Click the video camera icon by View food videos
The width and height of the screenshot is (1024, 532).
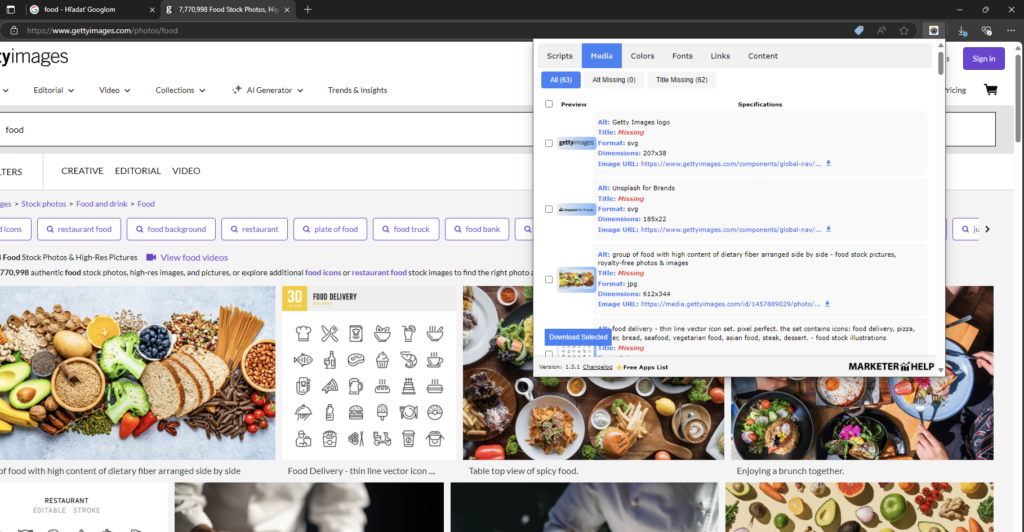pyautogui.click(x=151, y=257)
